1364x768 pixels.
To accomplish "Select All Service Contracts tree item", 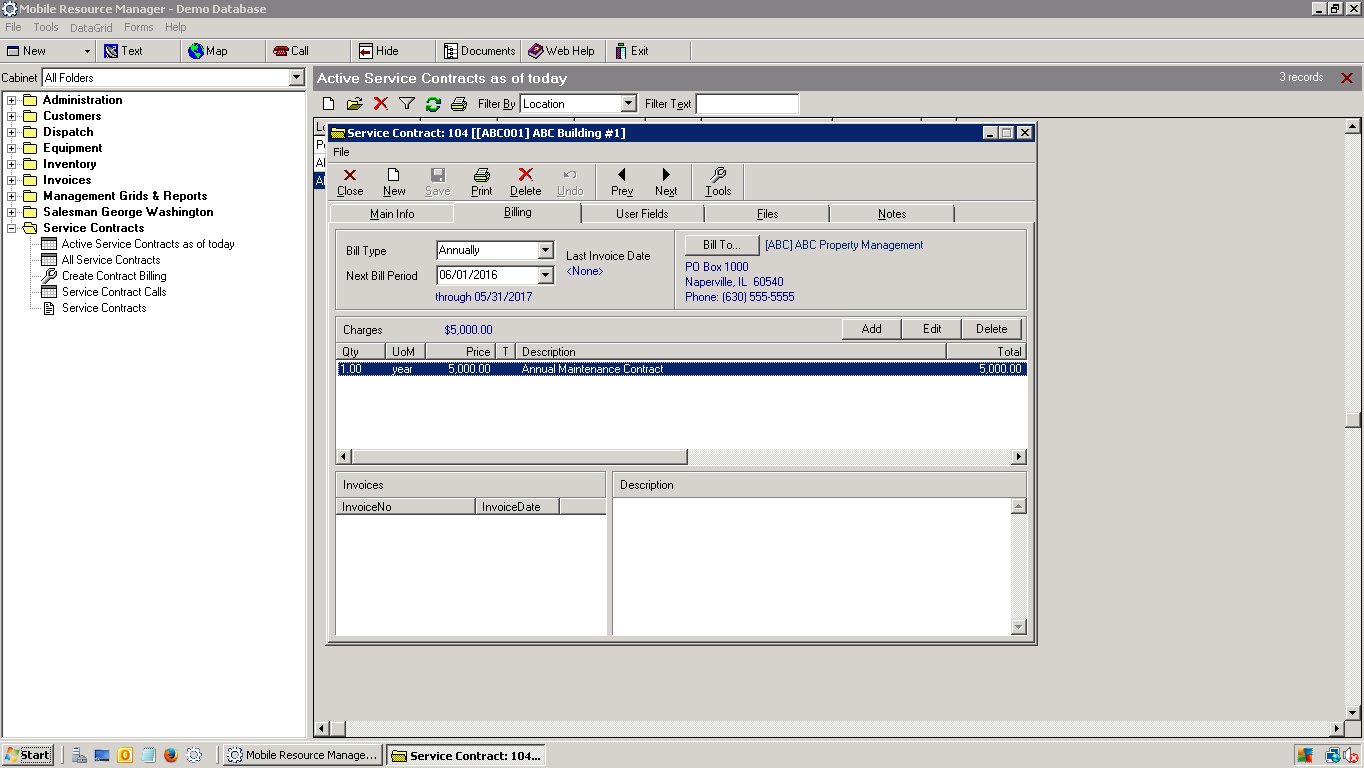I will click(111, 260).
